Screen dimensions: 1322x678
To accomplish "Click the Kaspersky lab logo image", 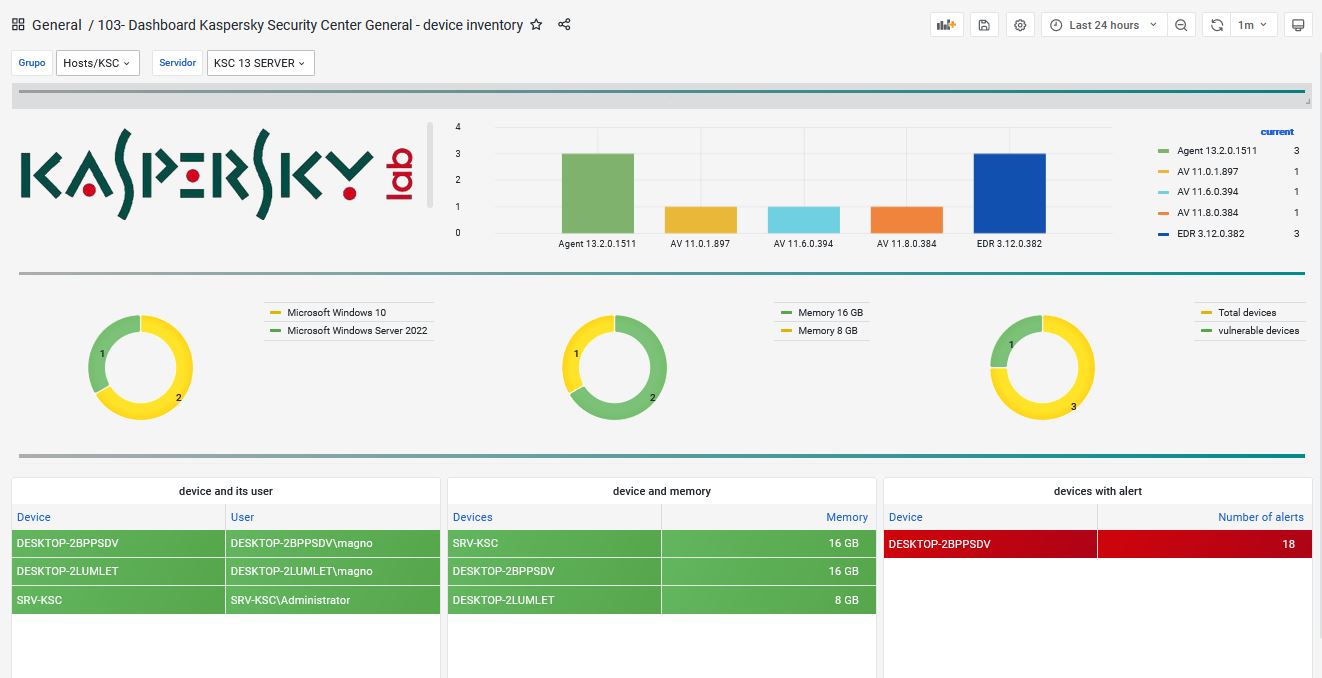I will (x=217, y=175).
